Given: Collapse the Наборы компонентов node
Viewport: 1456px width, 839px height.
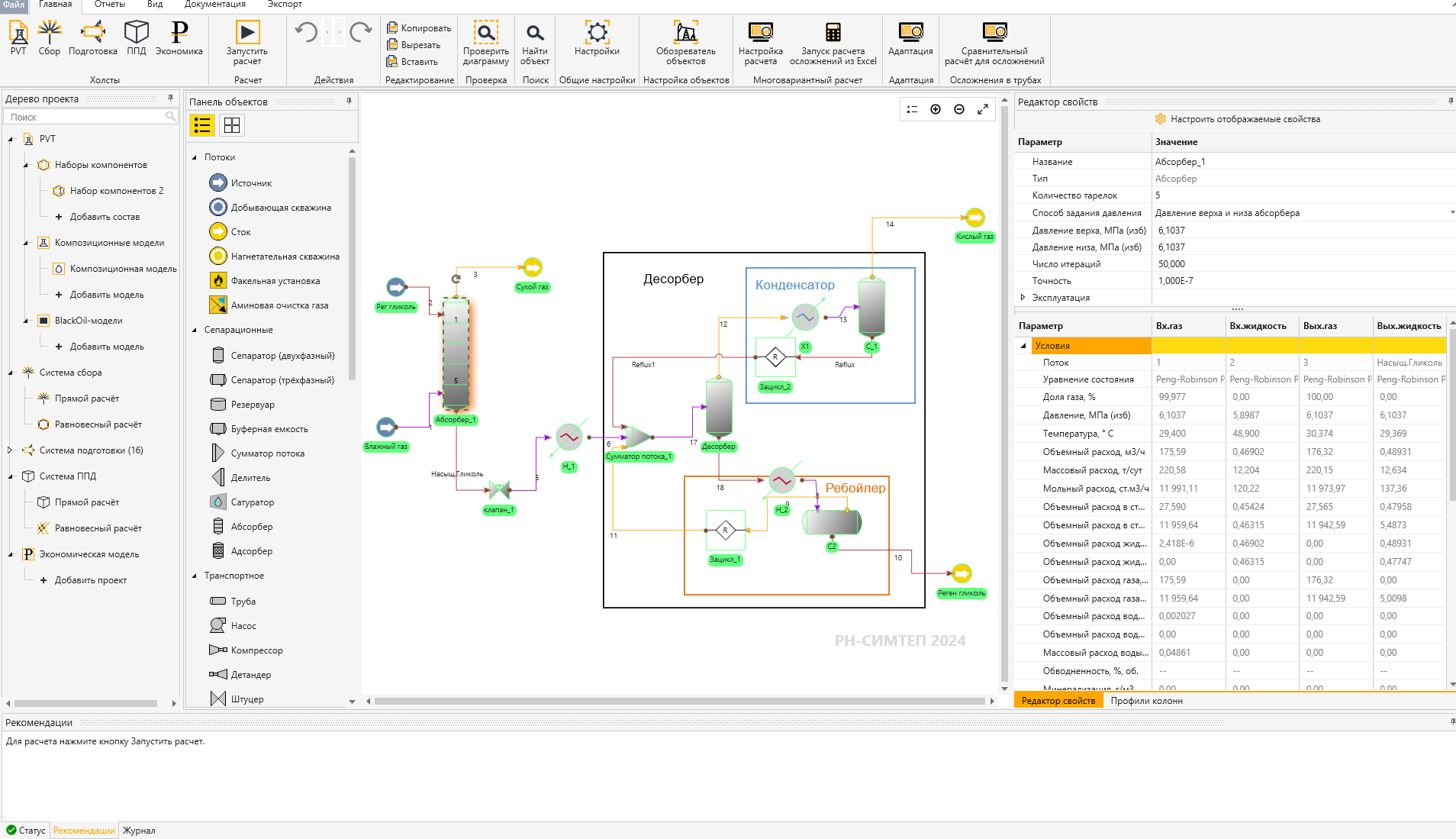Looking at the screenshot, I should (x=26, y=165).
